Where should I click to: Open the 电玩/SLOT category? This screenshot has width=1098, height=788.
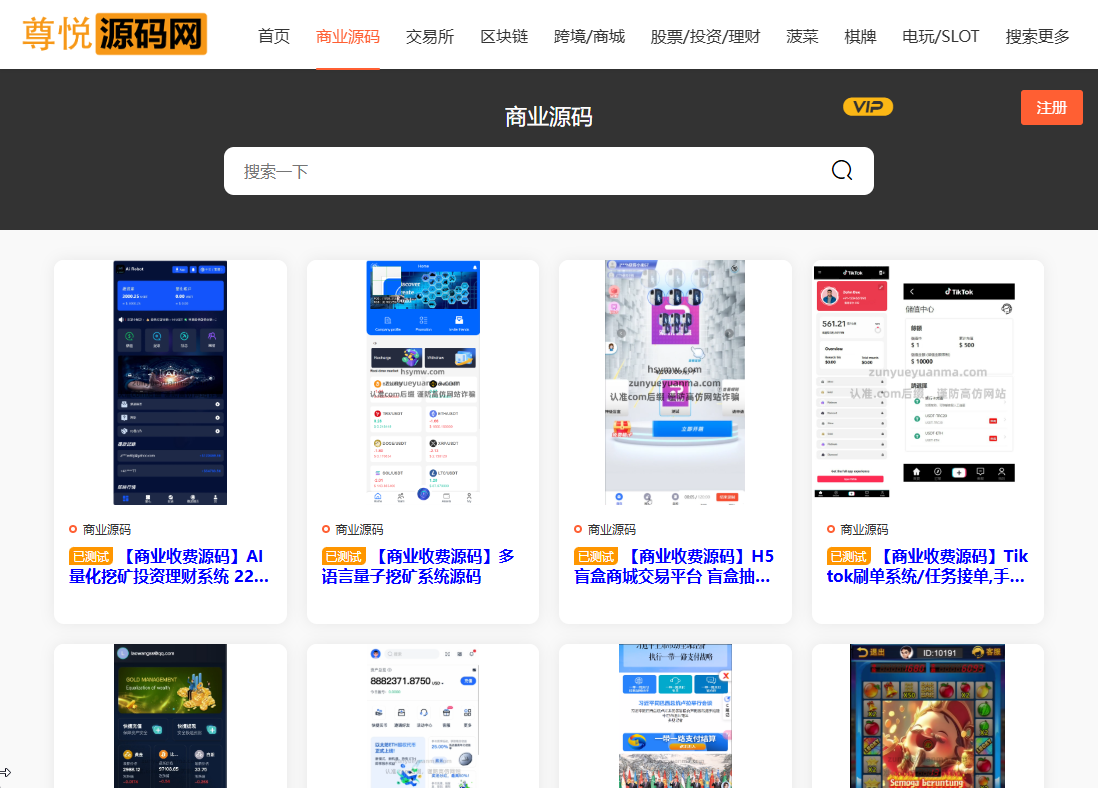[x=940, y=36]
